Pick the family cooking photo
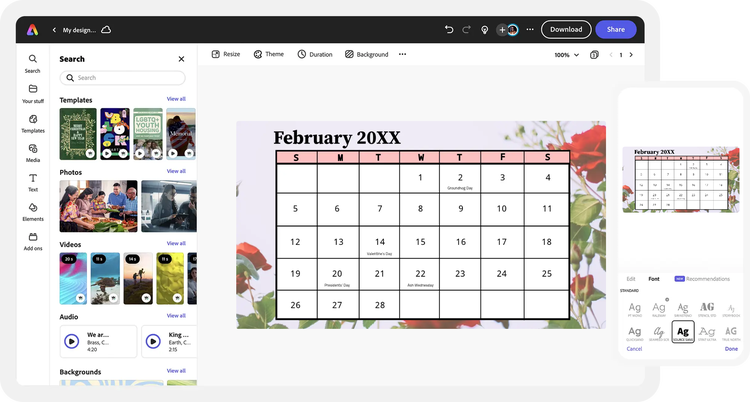The width and height of the screenshot is (750, 402). (x=98, y=206)
